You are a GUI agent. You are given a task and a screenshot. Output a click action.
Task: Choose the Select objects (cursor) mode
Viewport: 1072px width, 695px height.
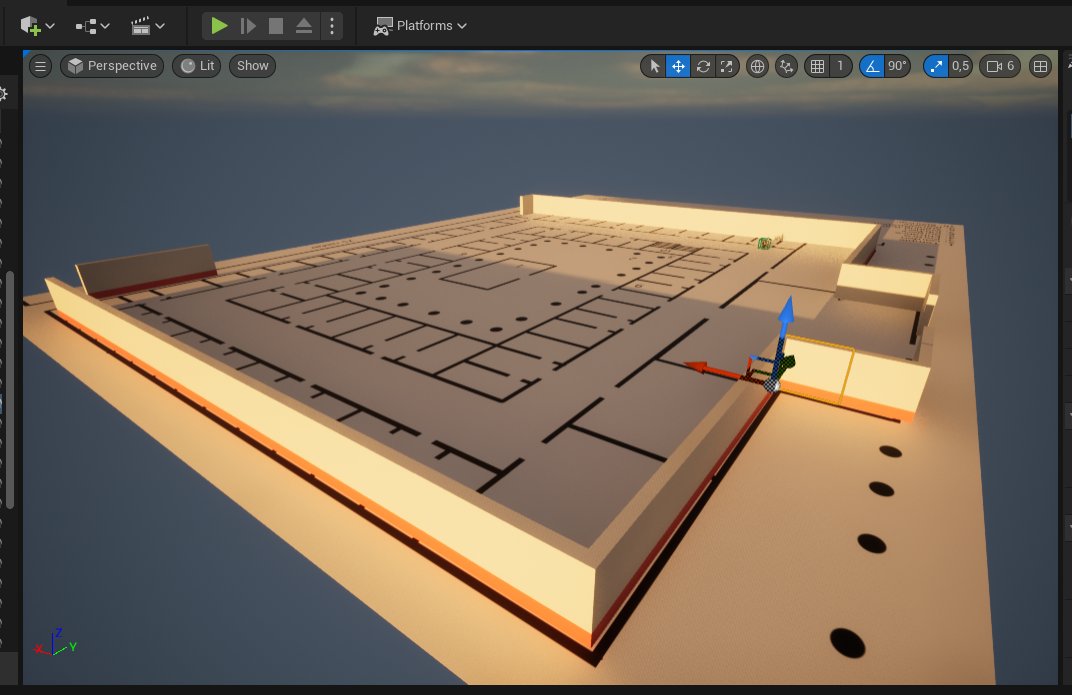pyautogui.click(x=654, y=66)
